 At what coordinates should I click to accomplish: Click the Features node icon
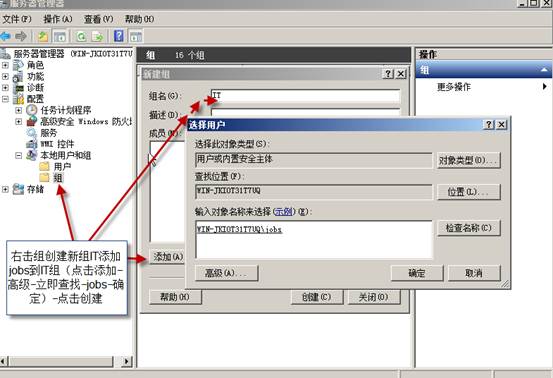pos(18,77)
